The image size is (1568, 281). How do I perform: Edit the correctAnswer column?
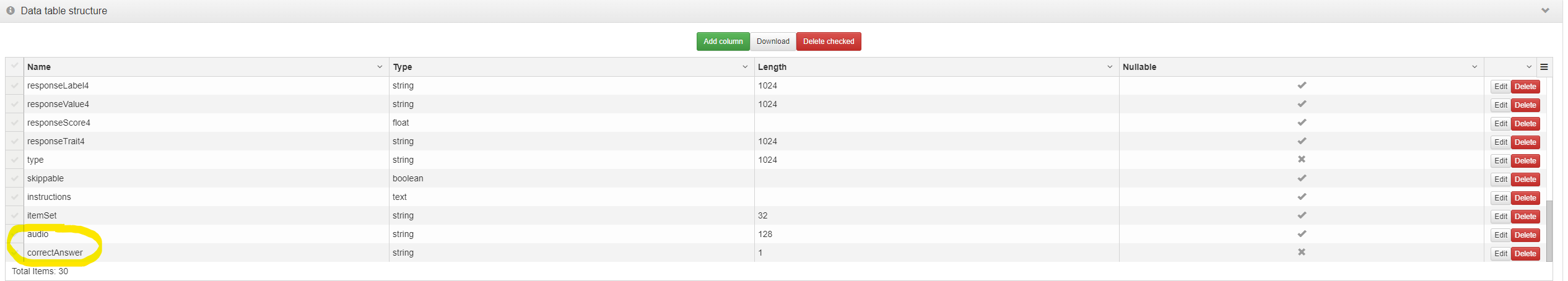[x=1500, y=254]
